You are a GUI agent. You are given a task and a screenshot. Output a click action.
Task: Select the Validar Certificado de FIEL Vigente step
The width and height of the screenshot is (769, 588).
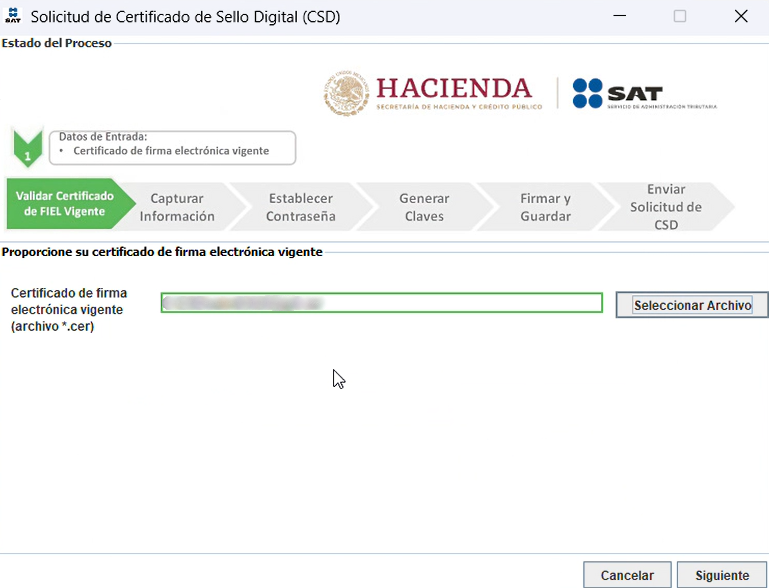(x=64, y=206)
